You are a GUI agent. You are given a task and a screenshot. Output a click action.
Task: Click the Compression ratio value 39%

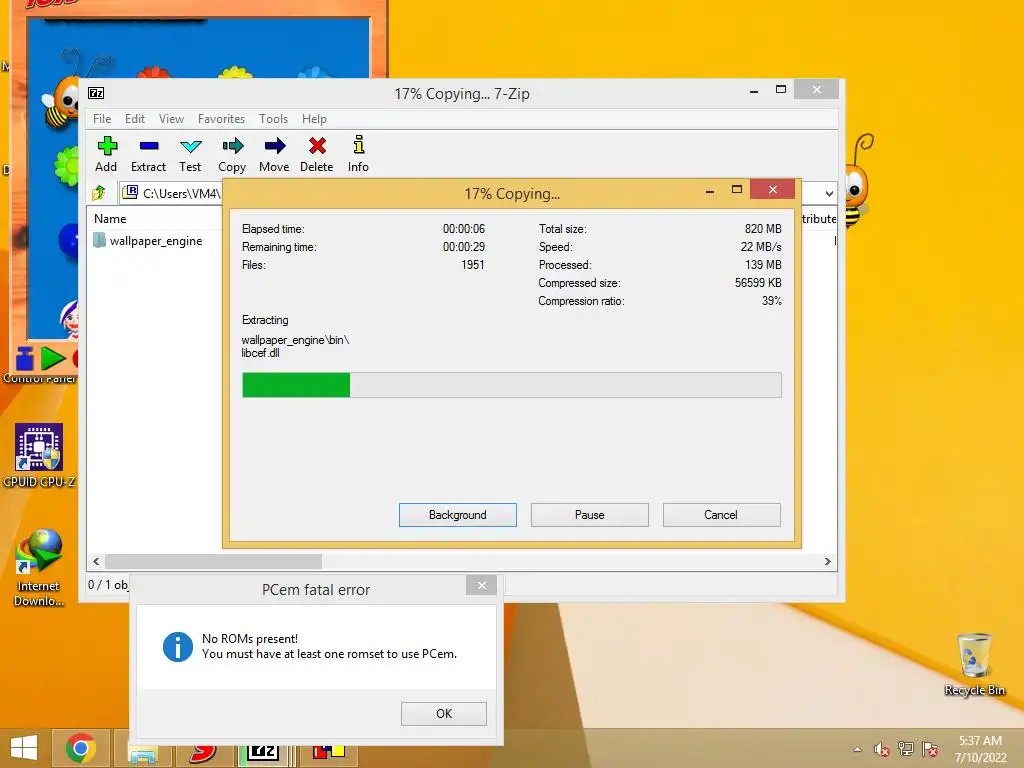771,301
